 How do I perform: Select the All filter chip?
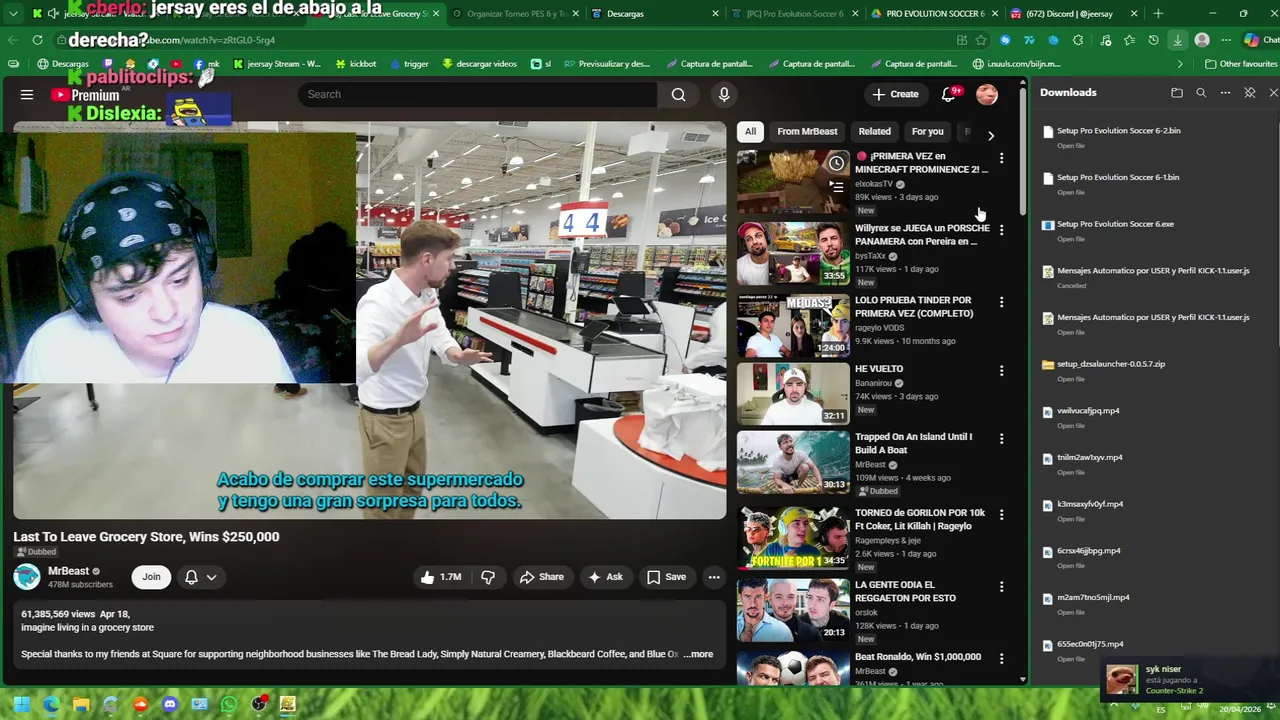pyautogui.click(x=750, y=131)
